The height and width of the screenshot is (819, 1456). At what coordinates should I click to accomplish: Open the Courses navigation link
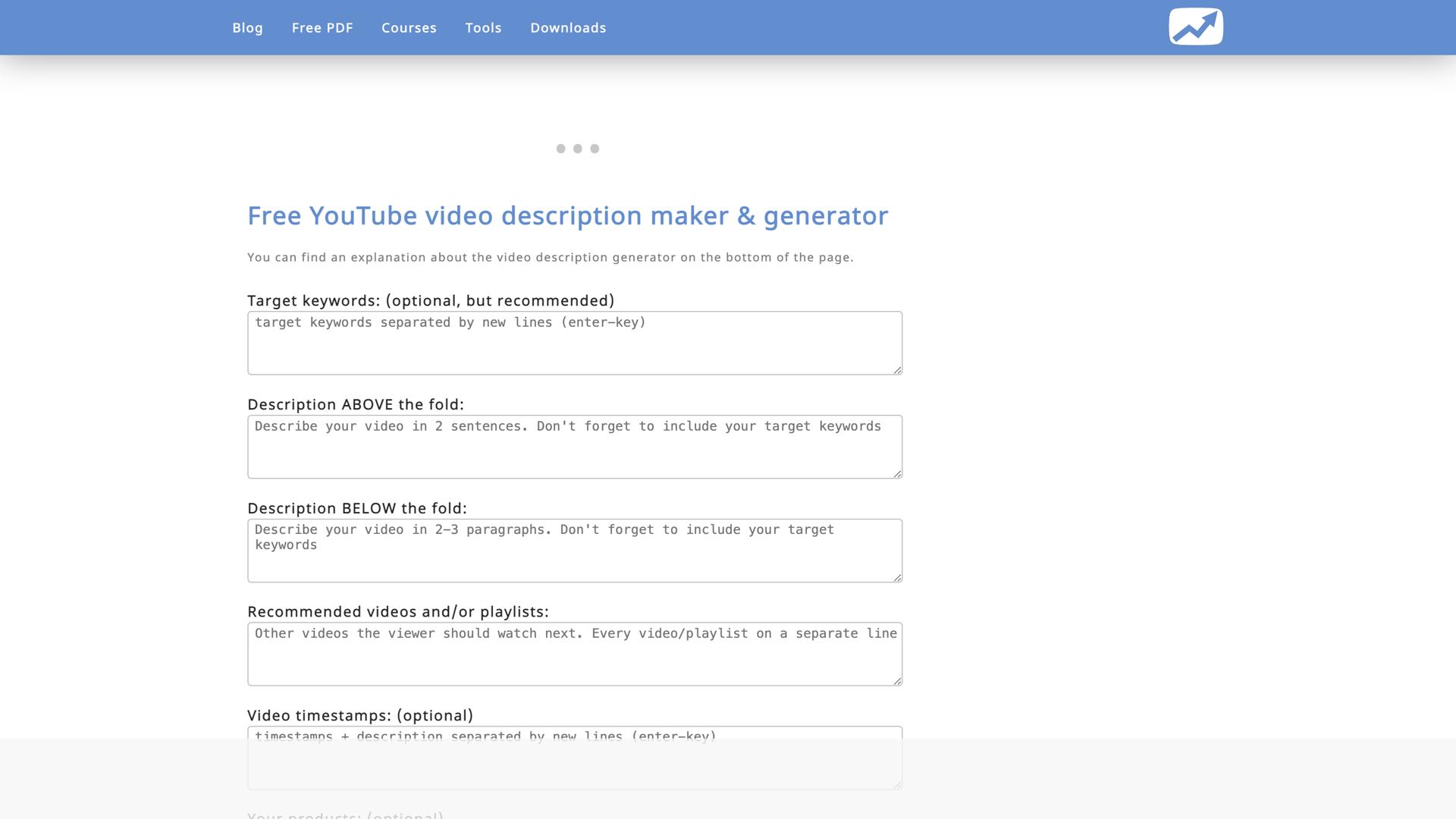pyautogui.click(x=409, y=28)
